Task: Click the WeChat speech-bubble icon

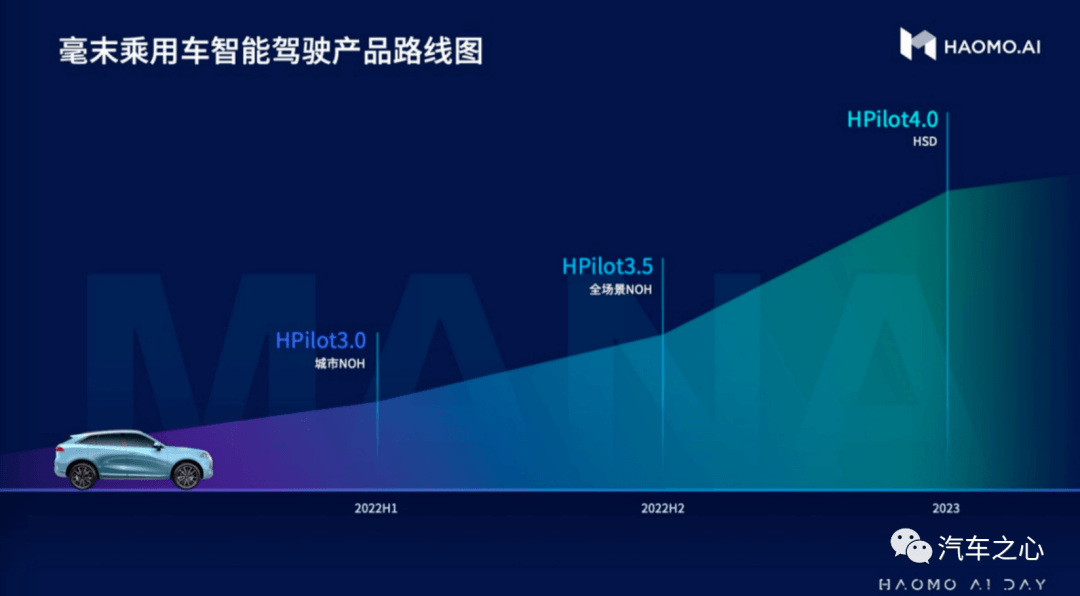Action: tap(911, 546)
